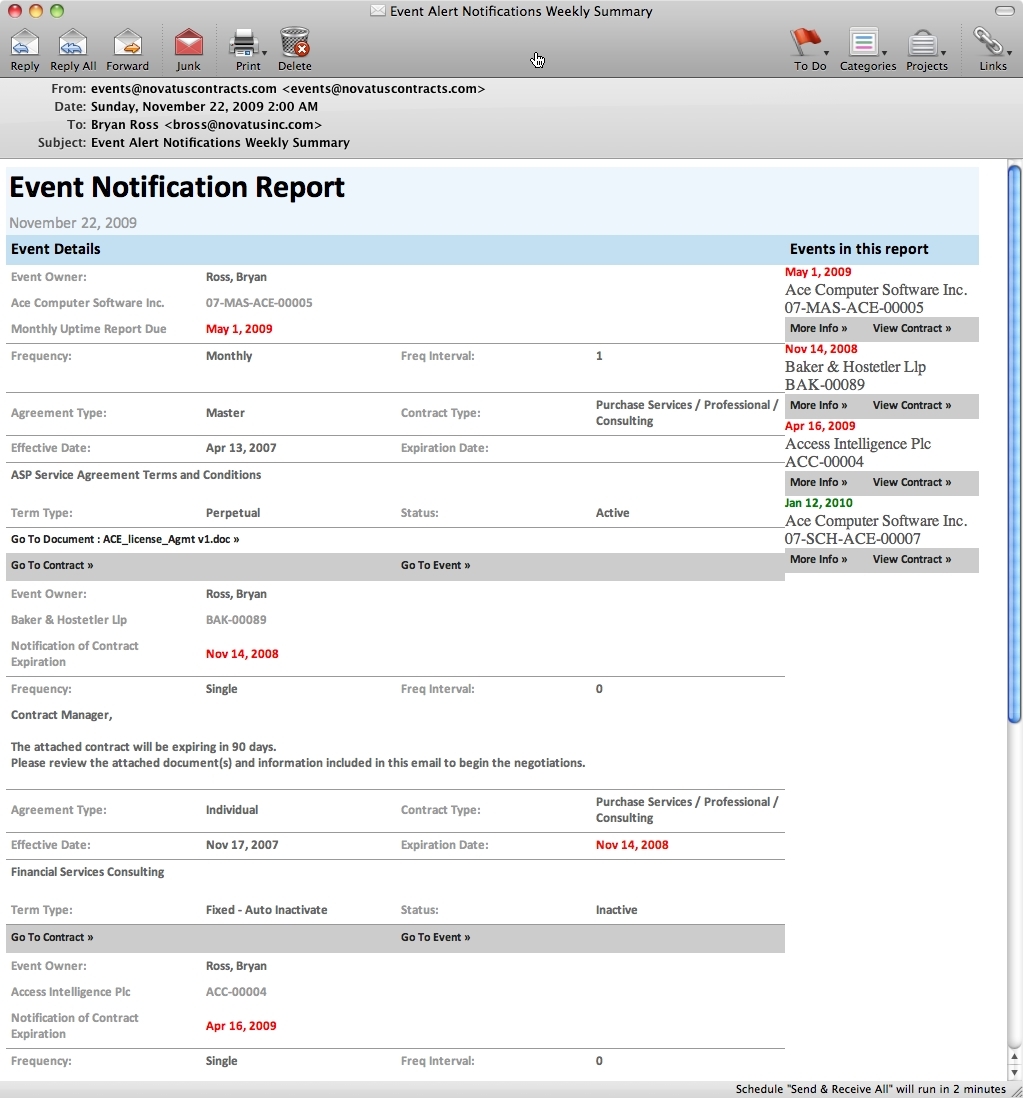Screen dimensions: 1023x1098
Task: Open document ACE_license_Agmt v1.doc
Action: click(125, 539)
